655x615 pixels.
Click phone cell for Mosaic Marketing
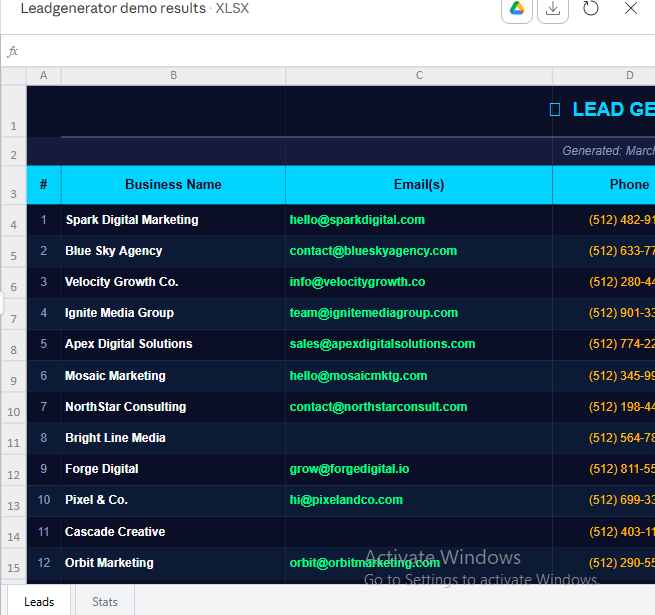(x=604, y=376)
